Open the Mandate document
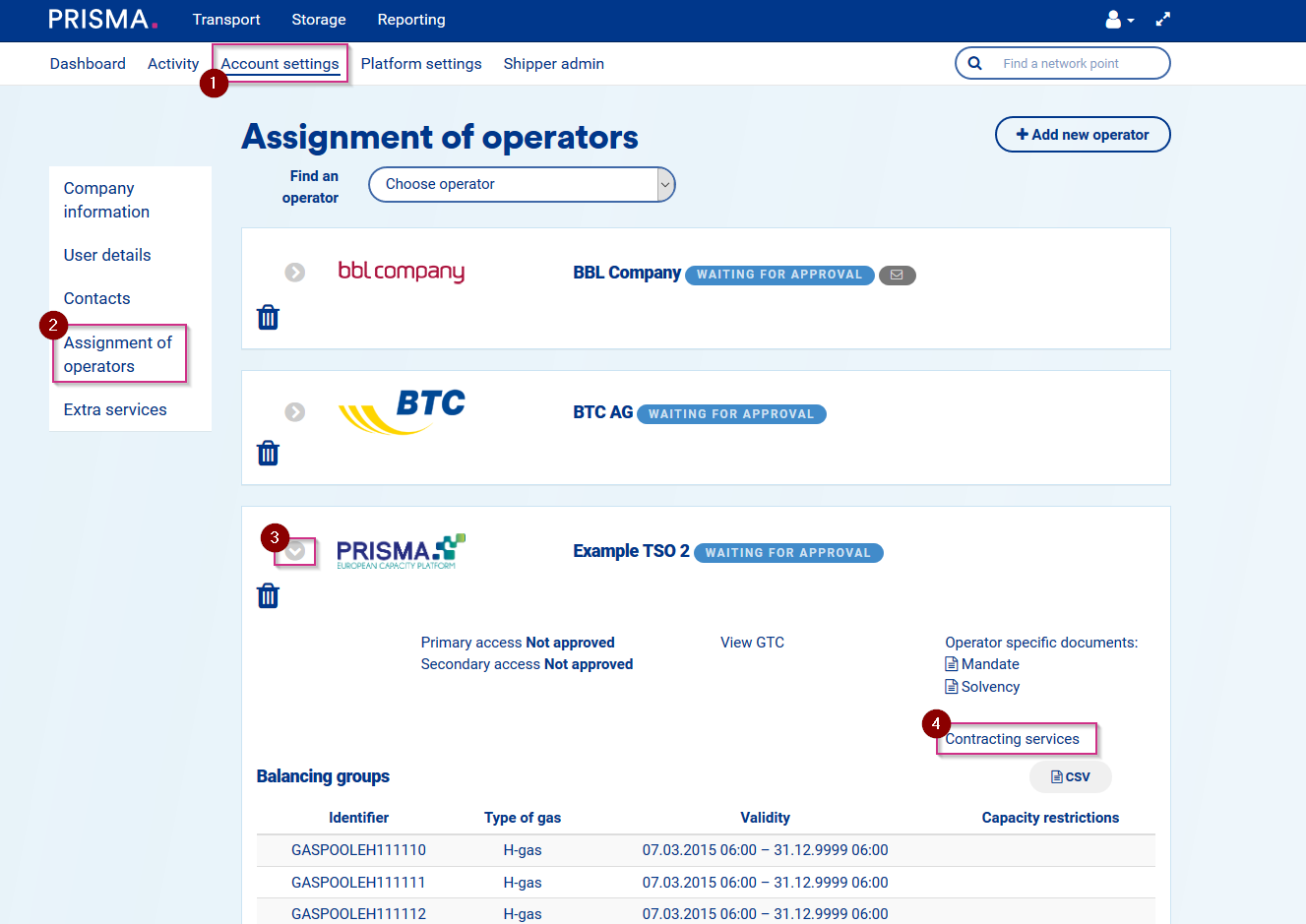 pyautogui.click(x=989, y=664)
